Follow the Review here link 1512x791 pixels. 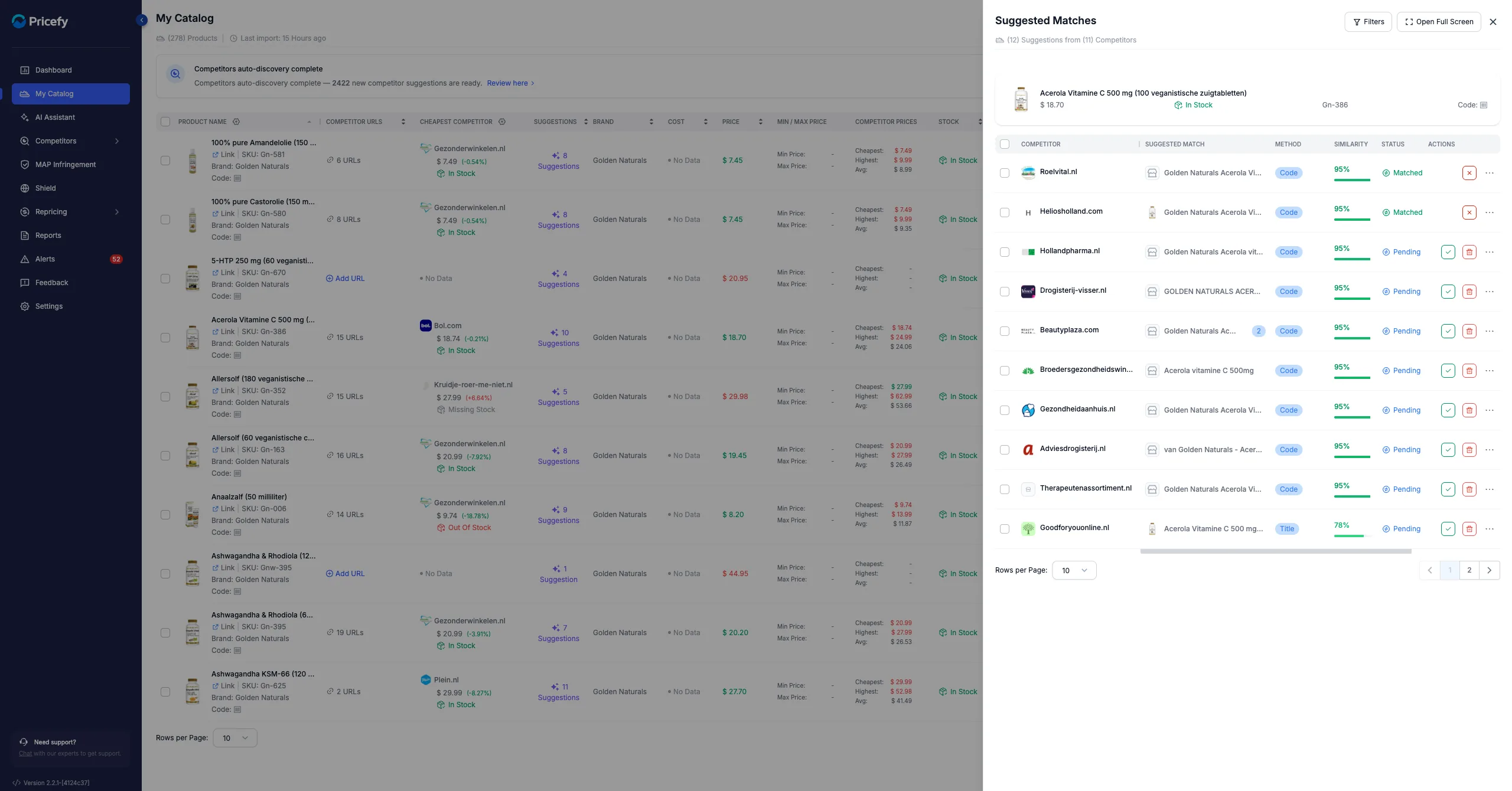tap(511, 83)
